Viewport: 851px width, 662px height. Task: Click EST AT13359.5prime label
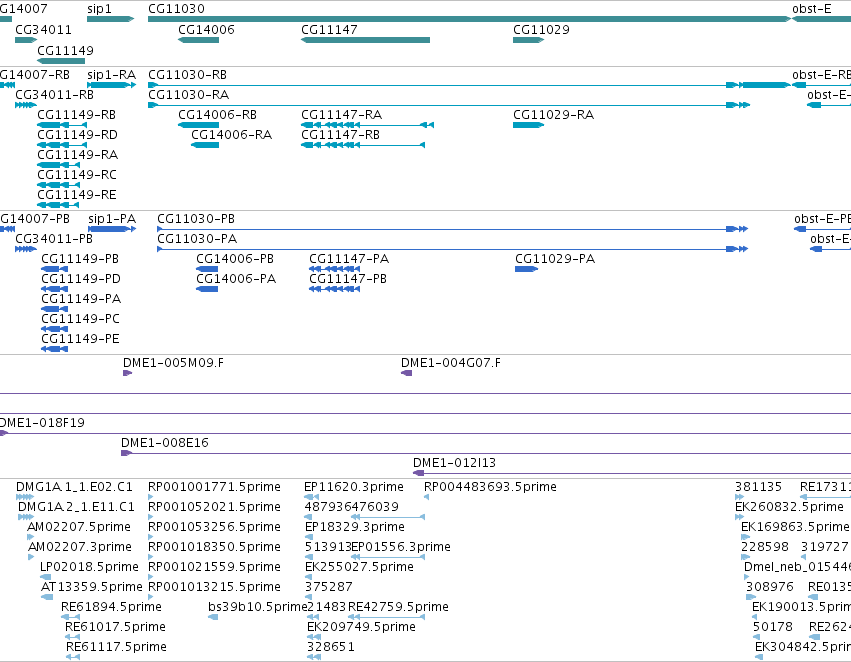tap(92, 587)
